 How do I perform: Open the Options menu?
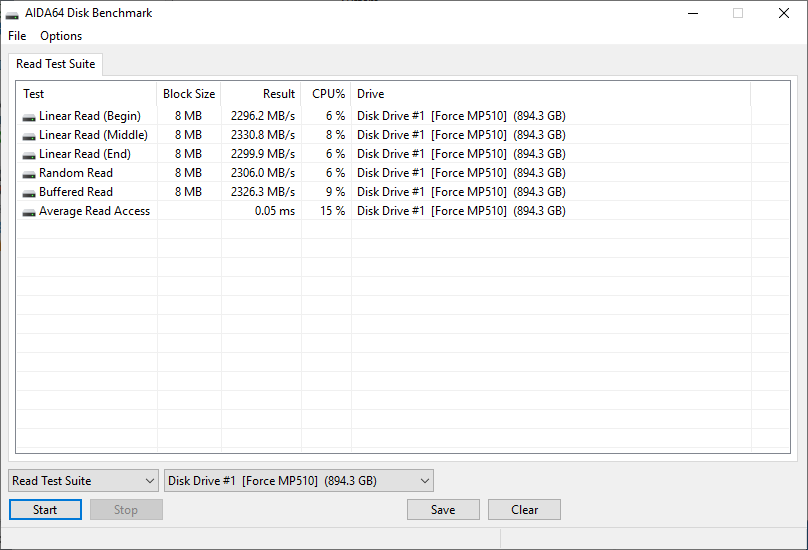coord(61,36)
